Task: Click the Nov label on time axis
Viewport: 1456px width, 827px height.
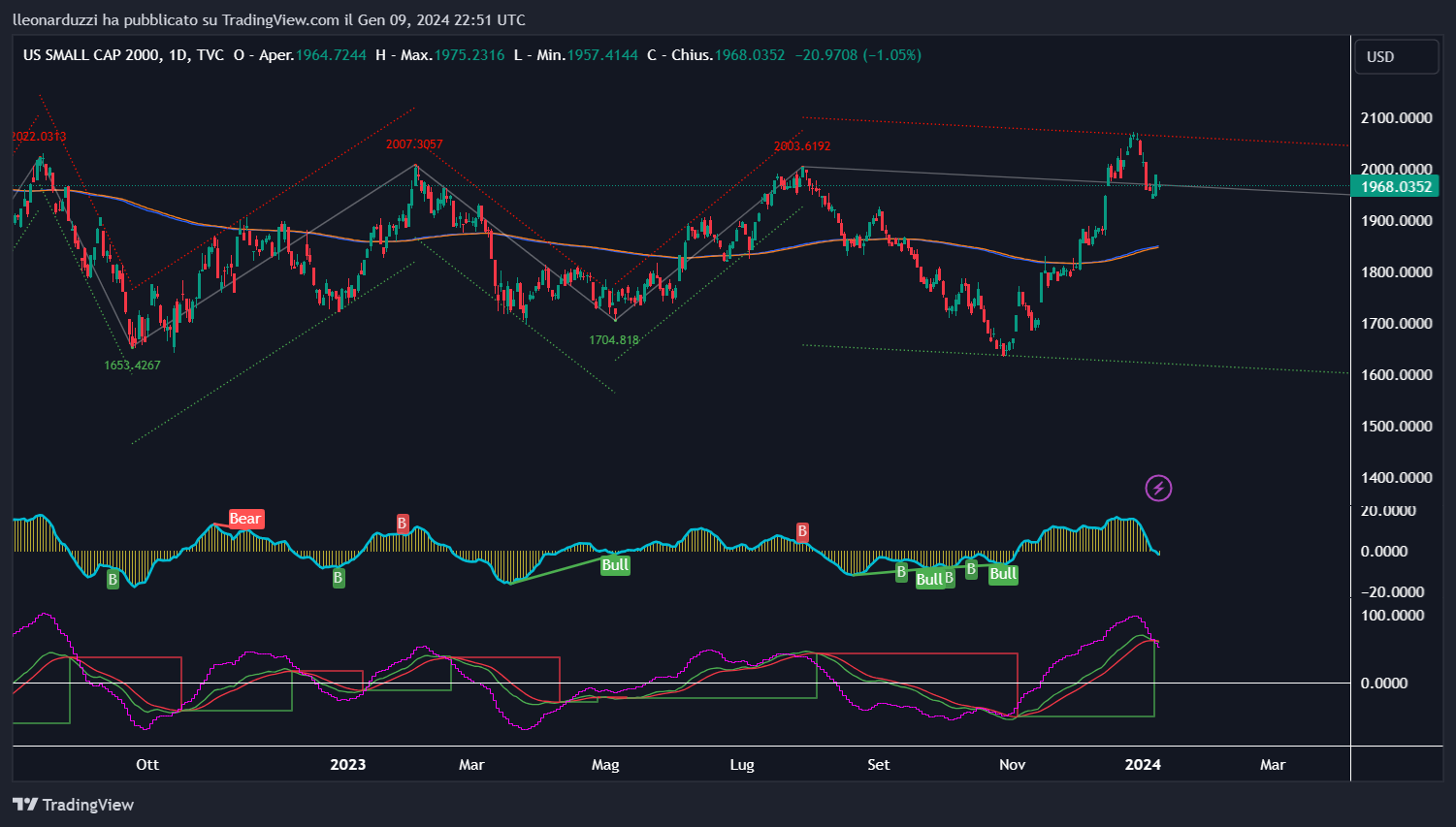Action: coord(1012,765)
